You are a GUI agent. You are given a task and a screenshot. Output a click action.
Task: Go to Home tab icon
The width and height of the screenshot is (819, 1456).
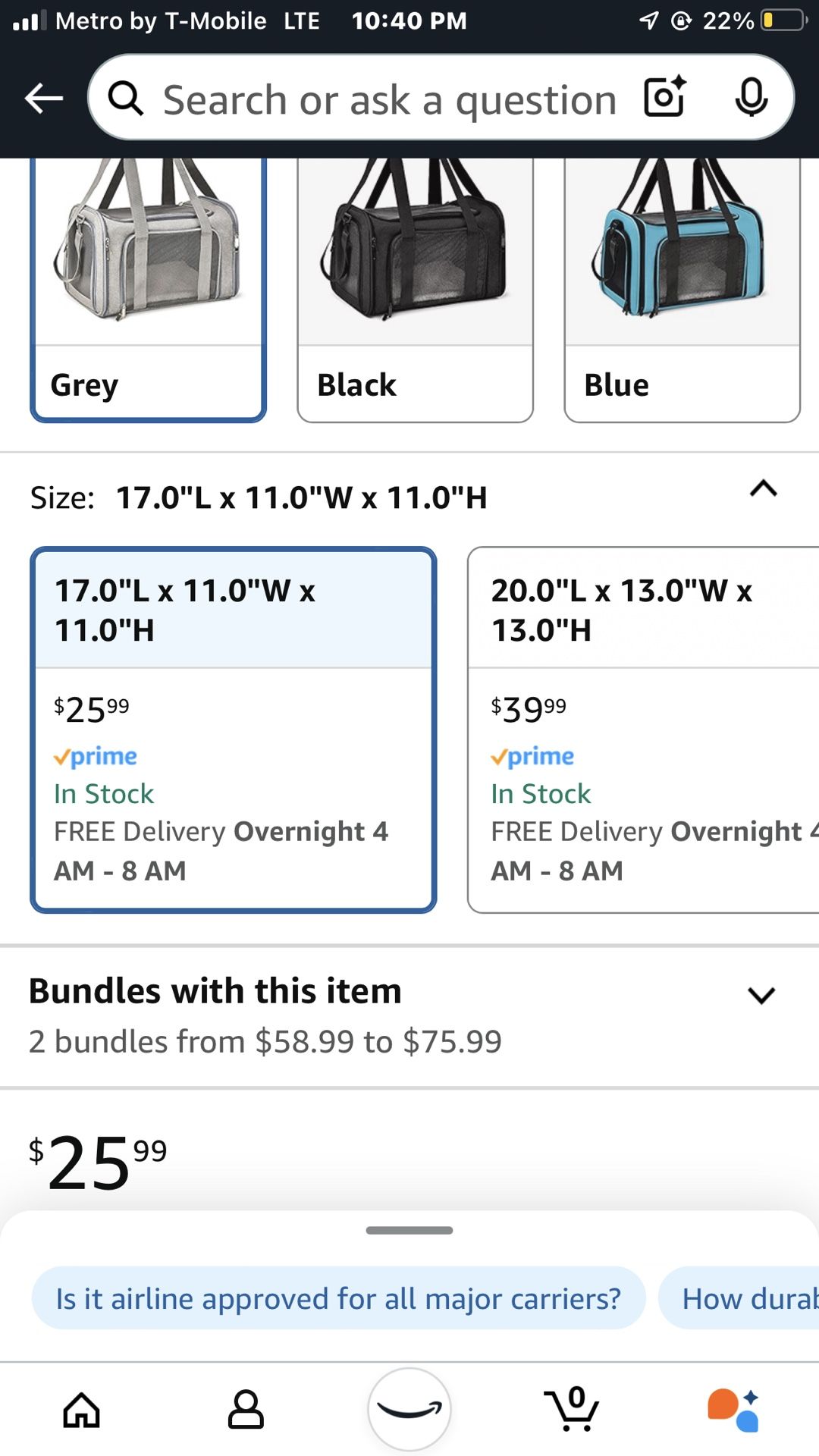tap(81, 1410)
